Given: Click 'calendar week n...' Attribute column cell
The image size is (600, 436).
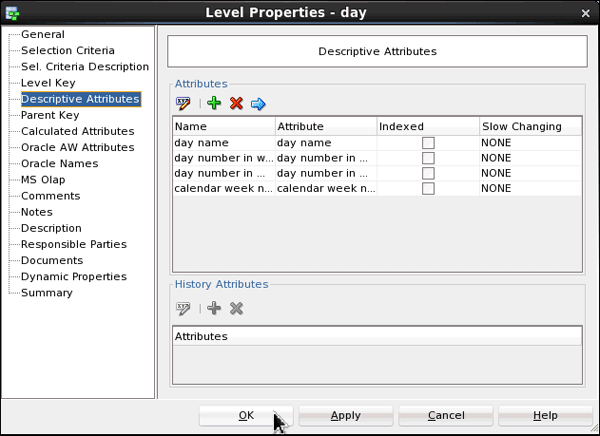Looking at the screenshot, I should 326,188.
